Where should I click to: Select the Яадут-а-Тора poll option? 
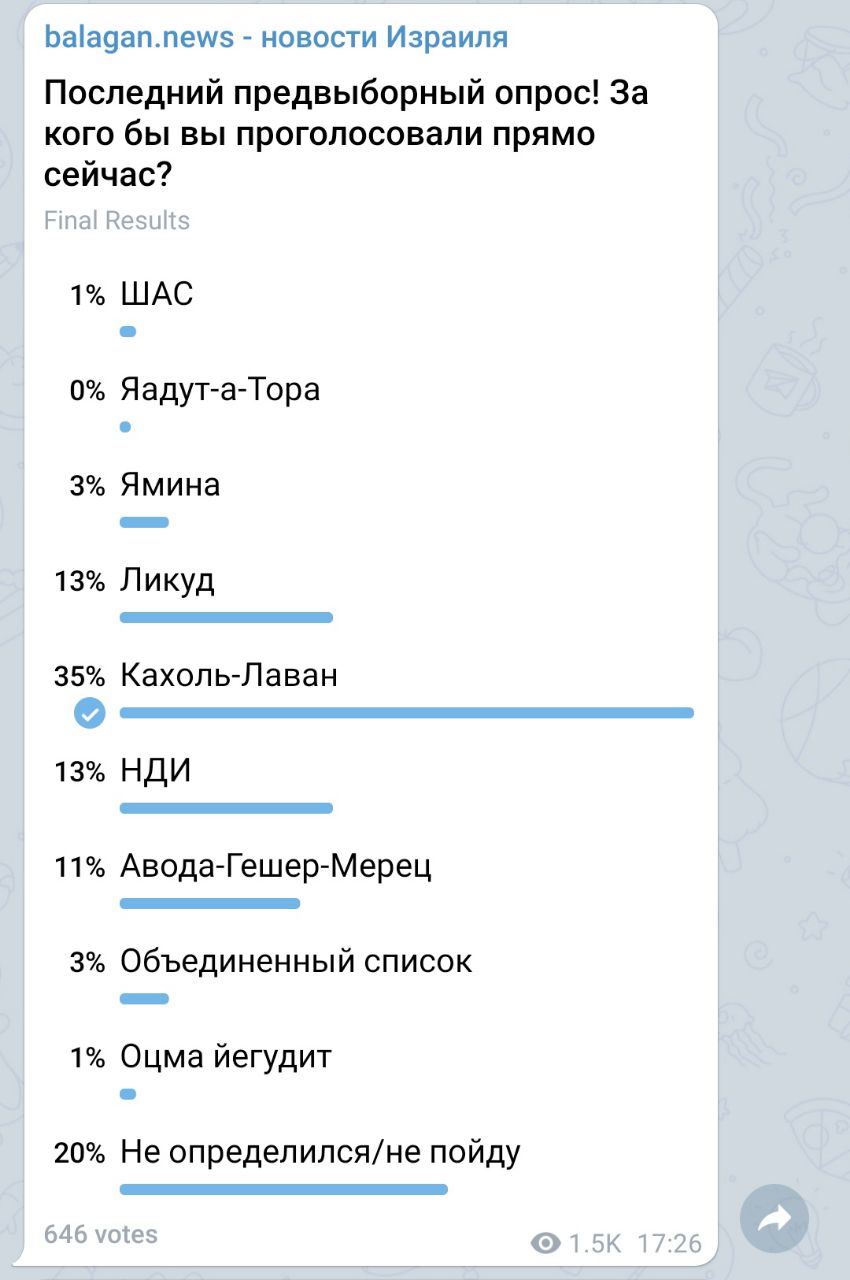click(x=220, y=389)
